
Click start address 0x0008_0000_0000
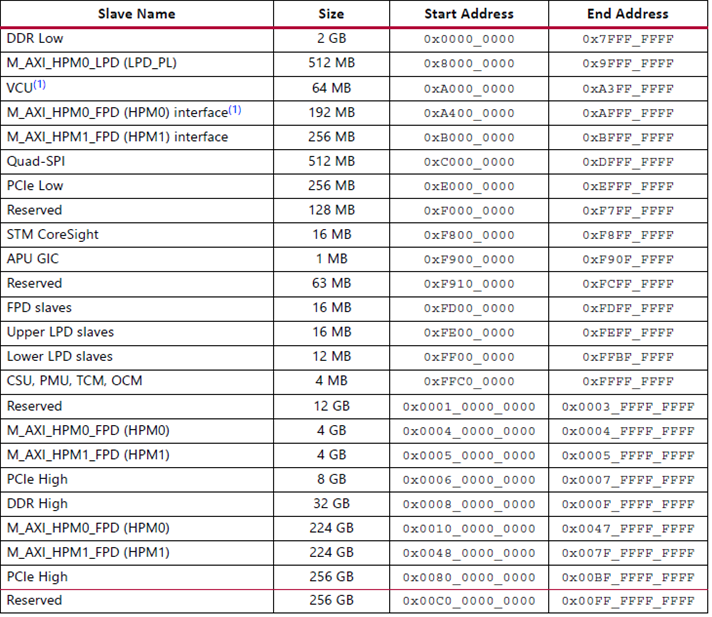[469, 504]
